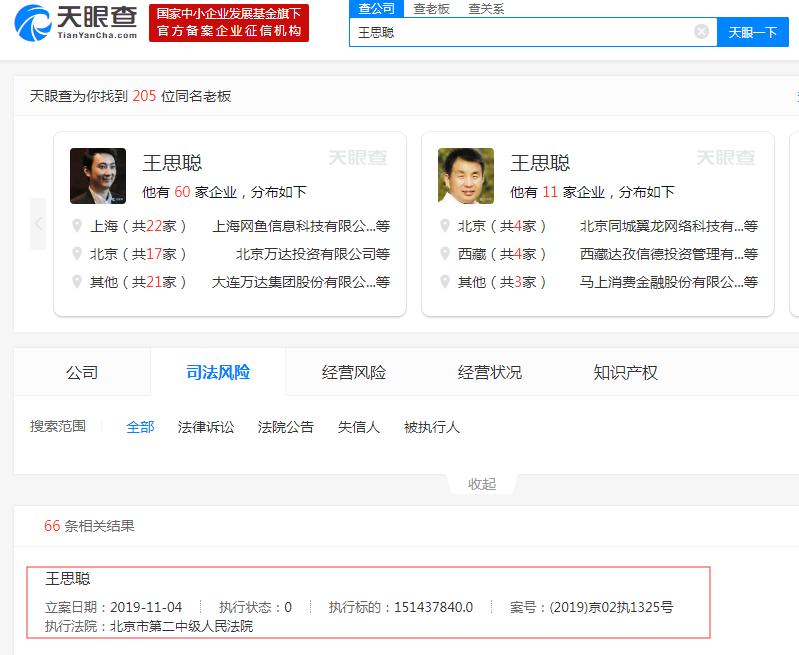Click location pin beside 北京（共4家）
The height and width of the screenshot is (655, 799).
pos(445,225)
